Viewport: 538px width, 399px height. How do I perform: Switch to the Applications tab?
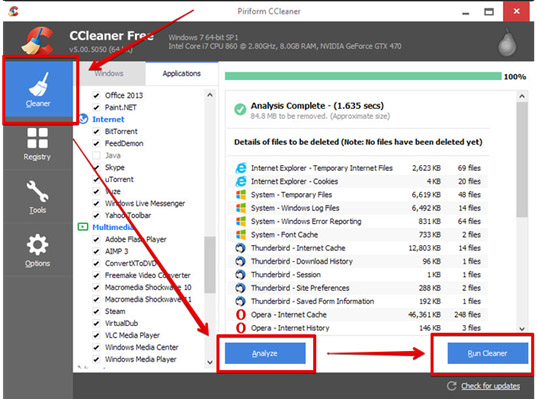click(x=182, y=73)
